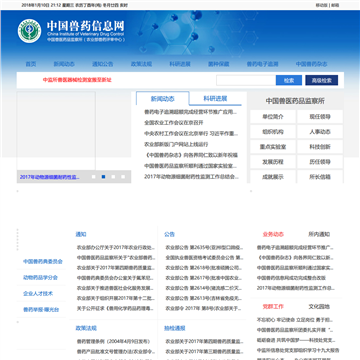The image size is (360, 360).
Task: Click the 历任领导 button
Action: [320, 162]
